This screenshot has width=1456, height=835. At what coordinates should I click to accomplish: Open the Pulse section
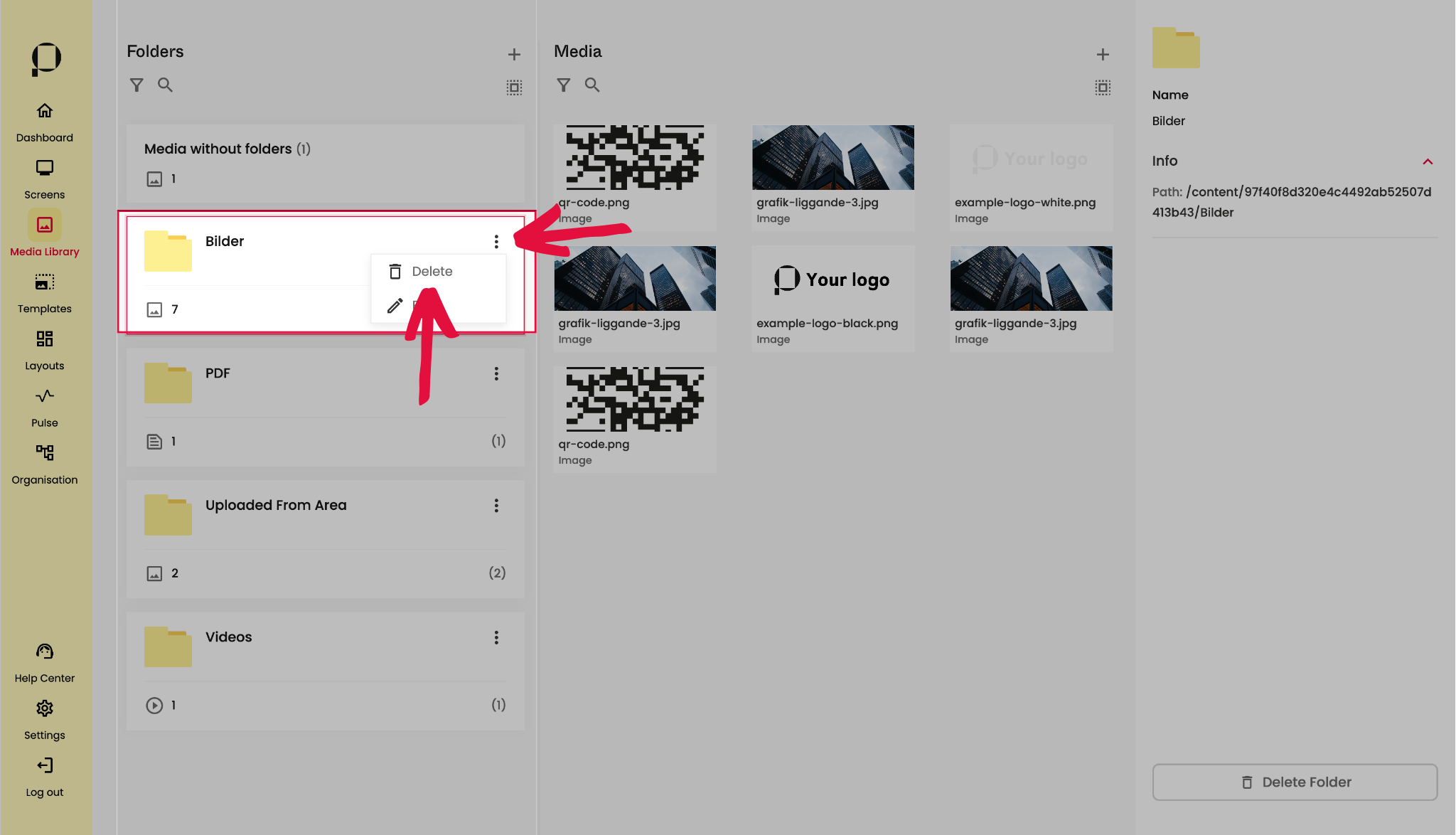pos(44,406)
